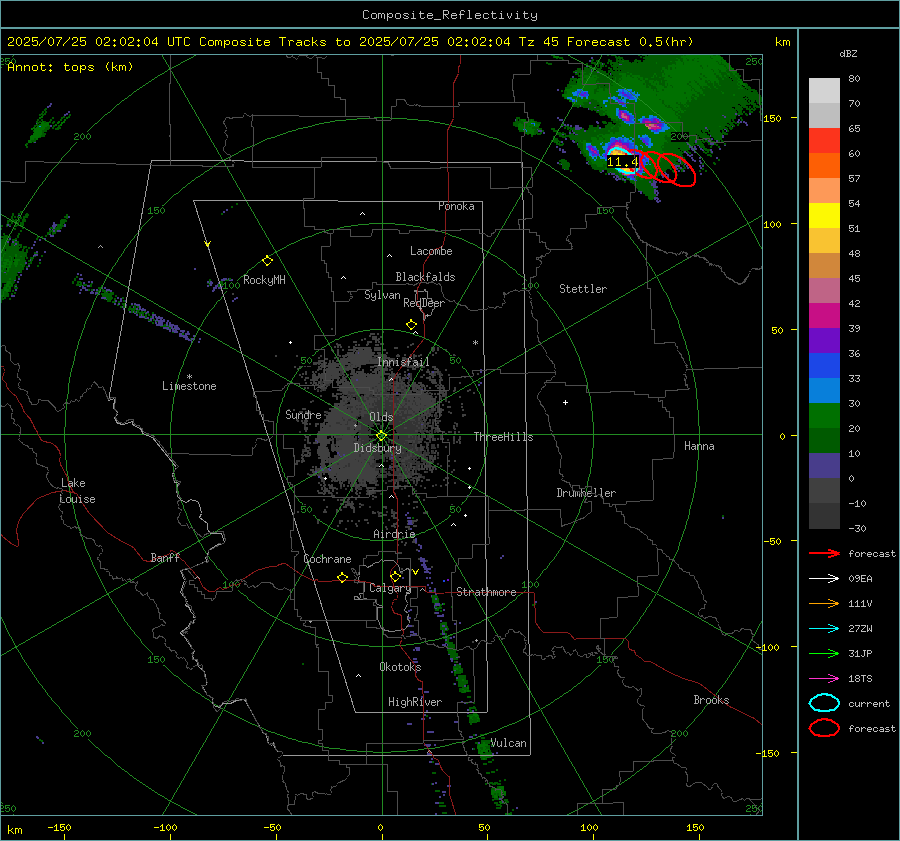900x841 pixels.
Task: Click the Lacombe city label
Action: click(x=431, y=251)
